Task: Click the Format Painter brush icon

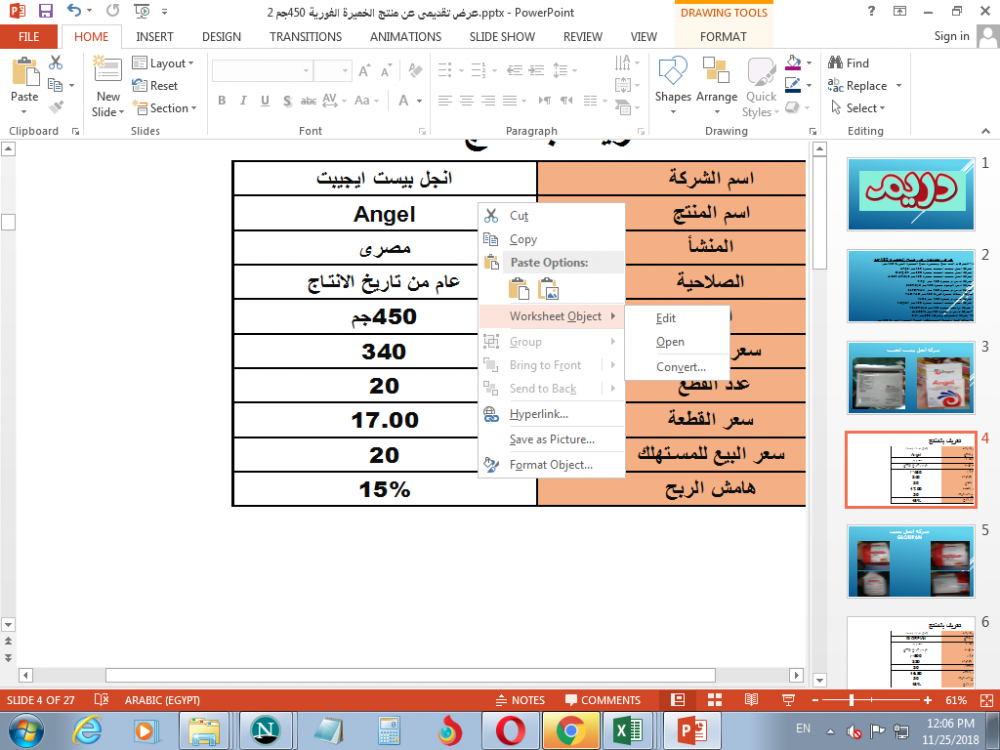Action: [x=56, y=107]
